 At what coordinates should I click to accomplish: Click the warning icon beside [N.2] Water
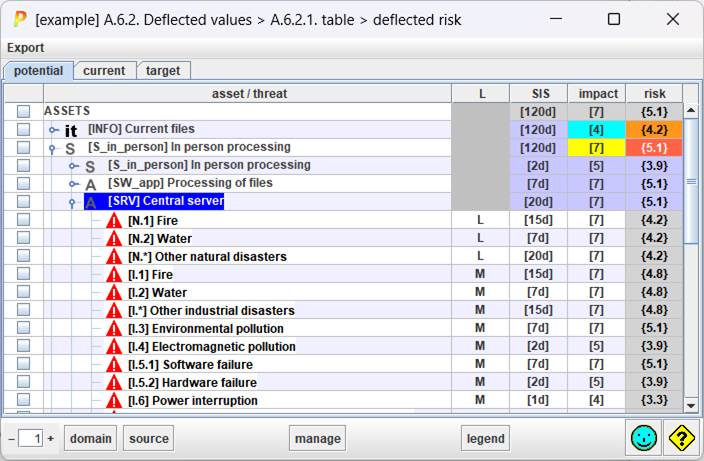tap(114, 238)
